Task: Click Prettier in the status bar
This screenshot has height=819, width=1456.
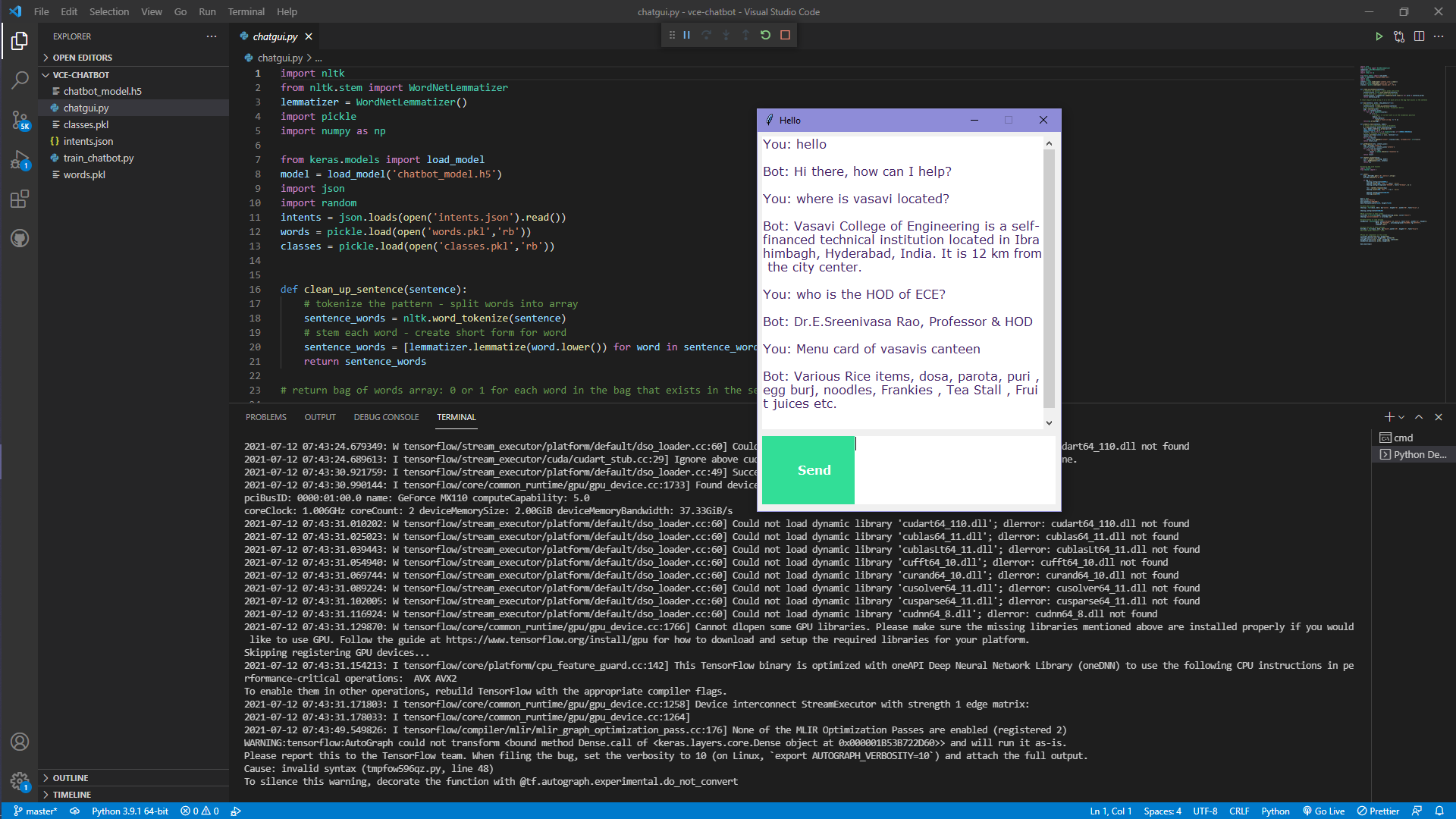Action: click(x=1378, y=811)
